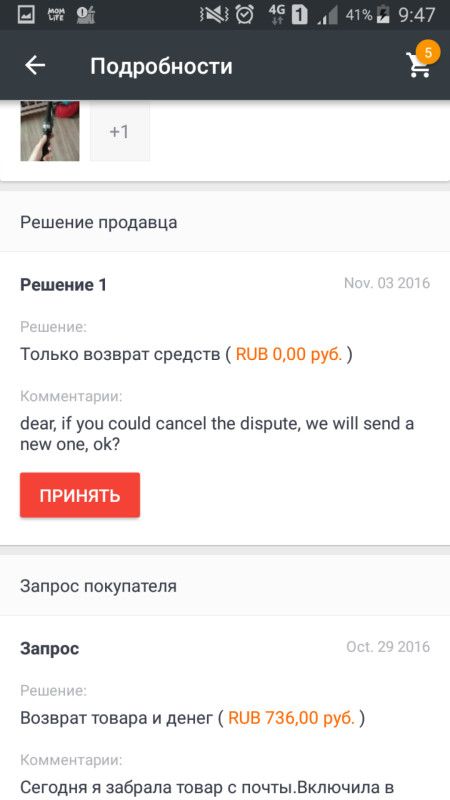Tap the alarm clock status icon

pyautogui.click(x=244, y=15)
